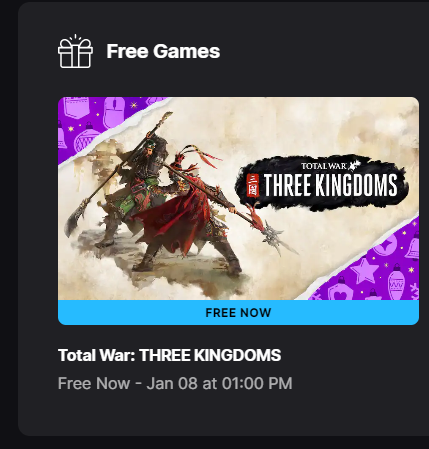Screen dimensions: 429x449
Task: Click the round bauble ornament top-left corner
Action: (86, 137)
